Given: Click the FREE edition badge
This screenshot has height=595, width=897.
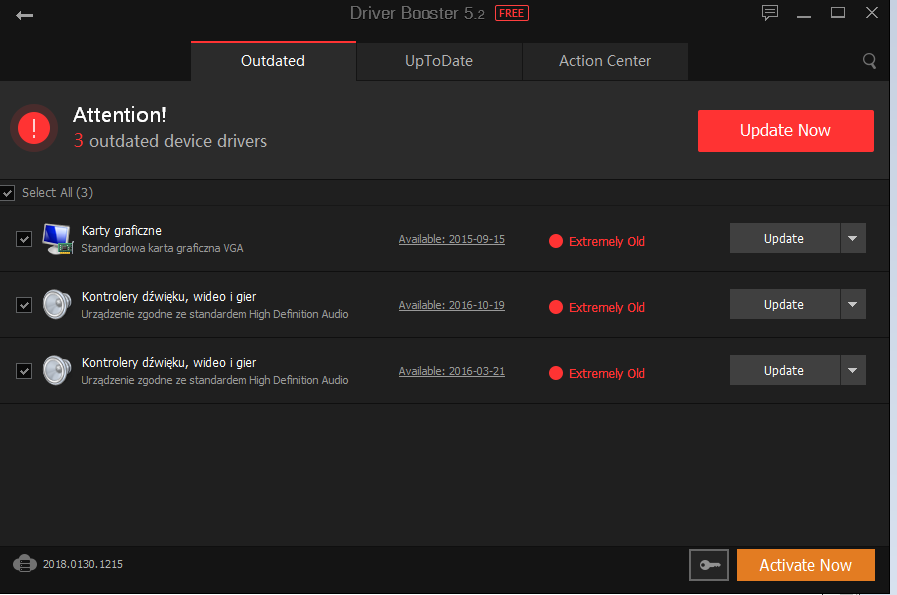Looking at the screenshot, I should 511,13.
